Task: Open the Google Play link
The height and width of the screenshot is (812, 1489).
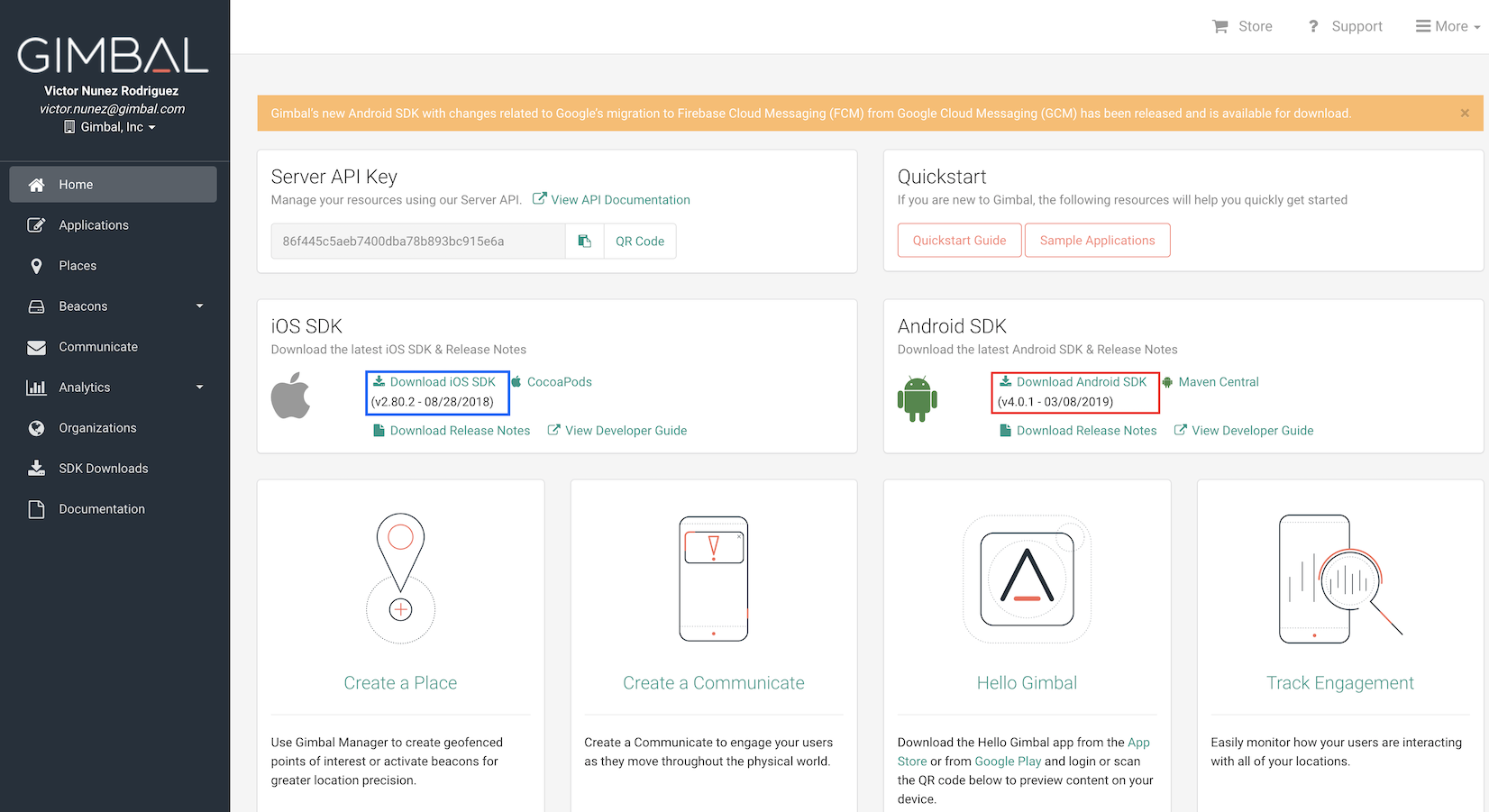Action: [x=1008, y=761]
